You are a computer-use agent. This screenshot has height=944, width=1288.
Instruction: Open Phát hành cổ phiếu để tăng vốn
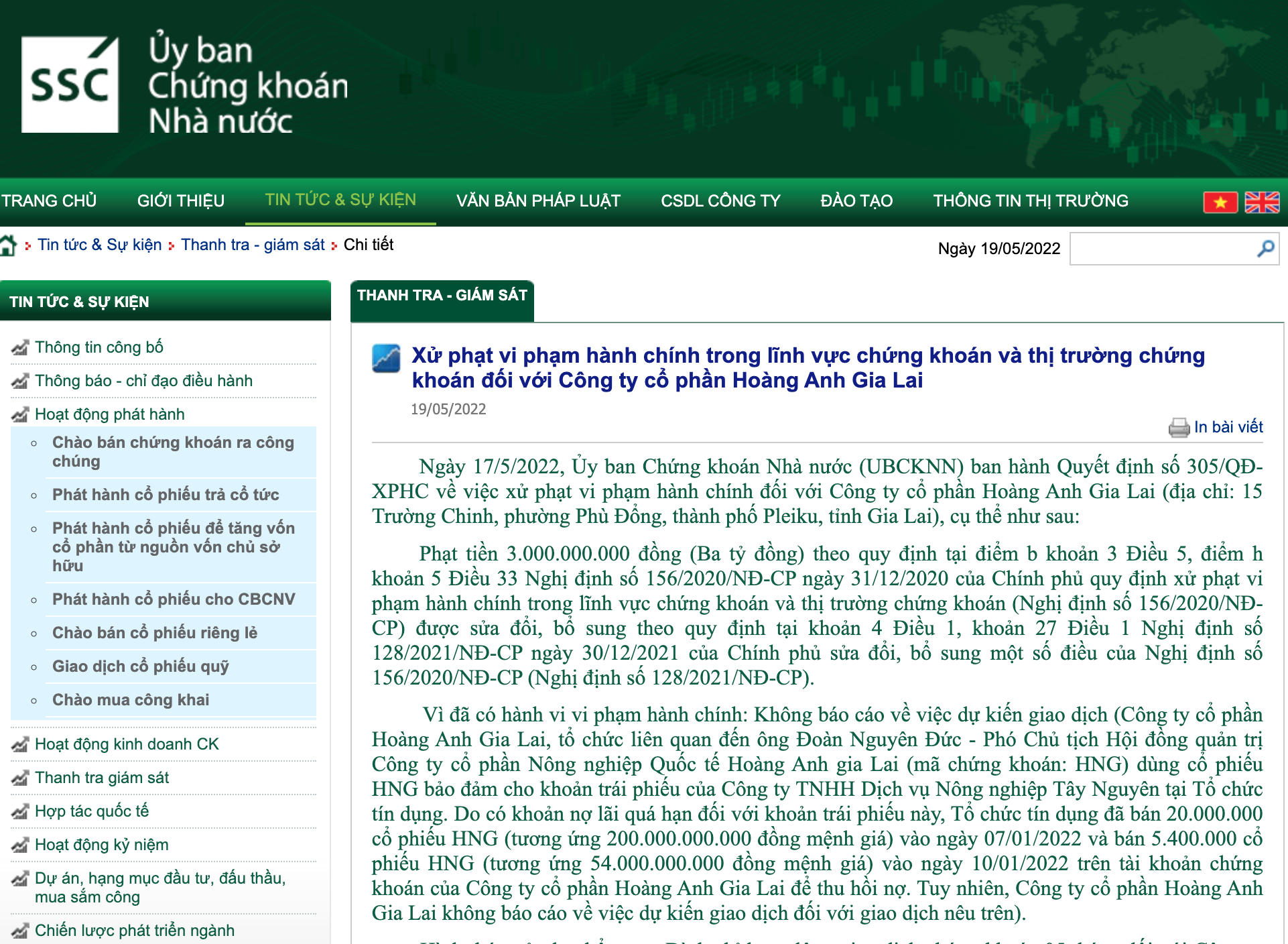[174, 546]
